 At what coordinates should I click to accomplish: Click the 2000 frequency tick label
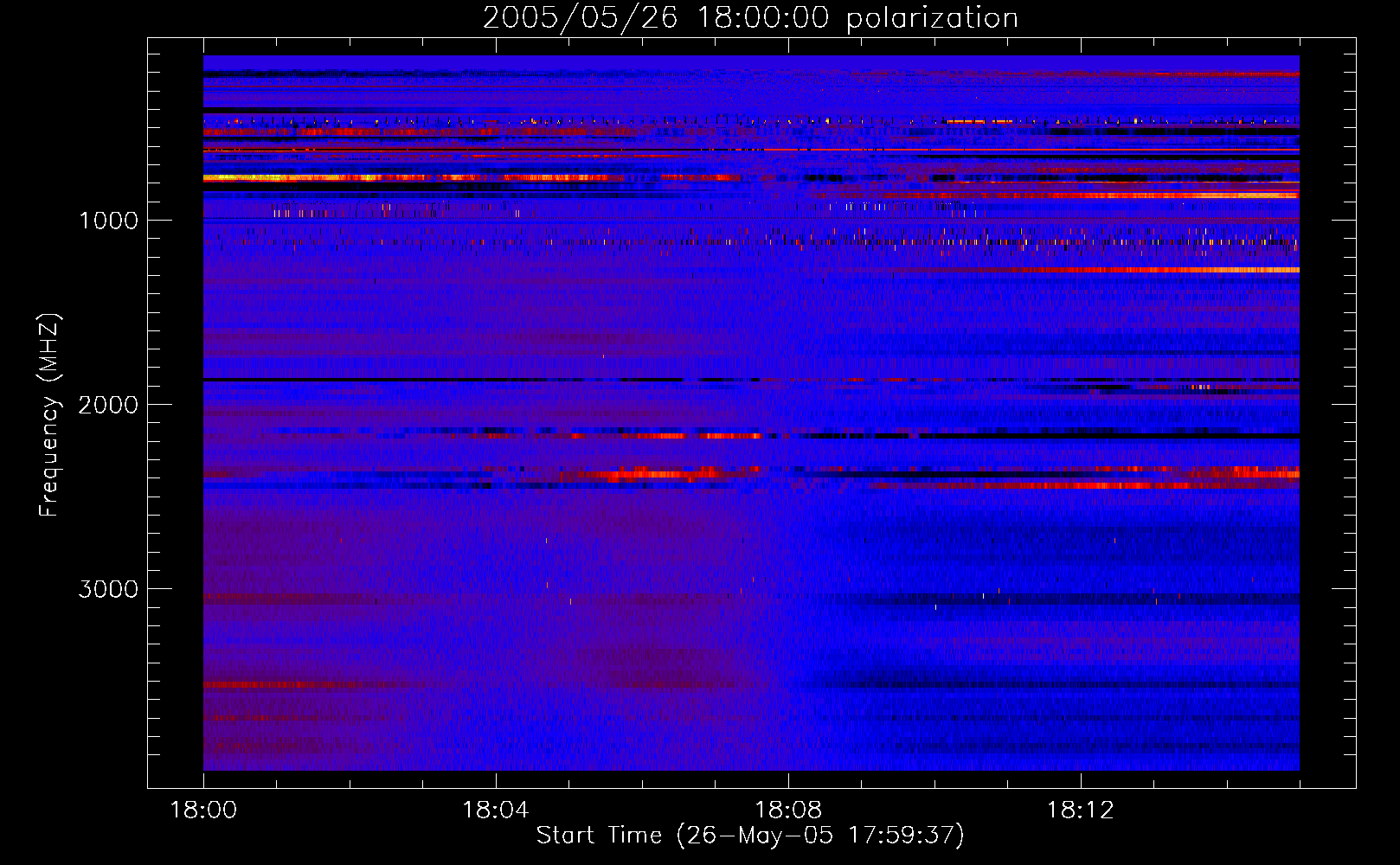(108, 405)
